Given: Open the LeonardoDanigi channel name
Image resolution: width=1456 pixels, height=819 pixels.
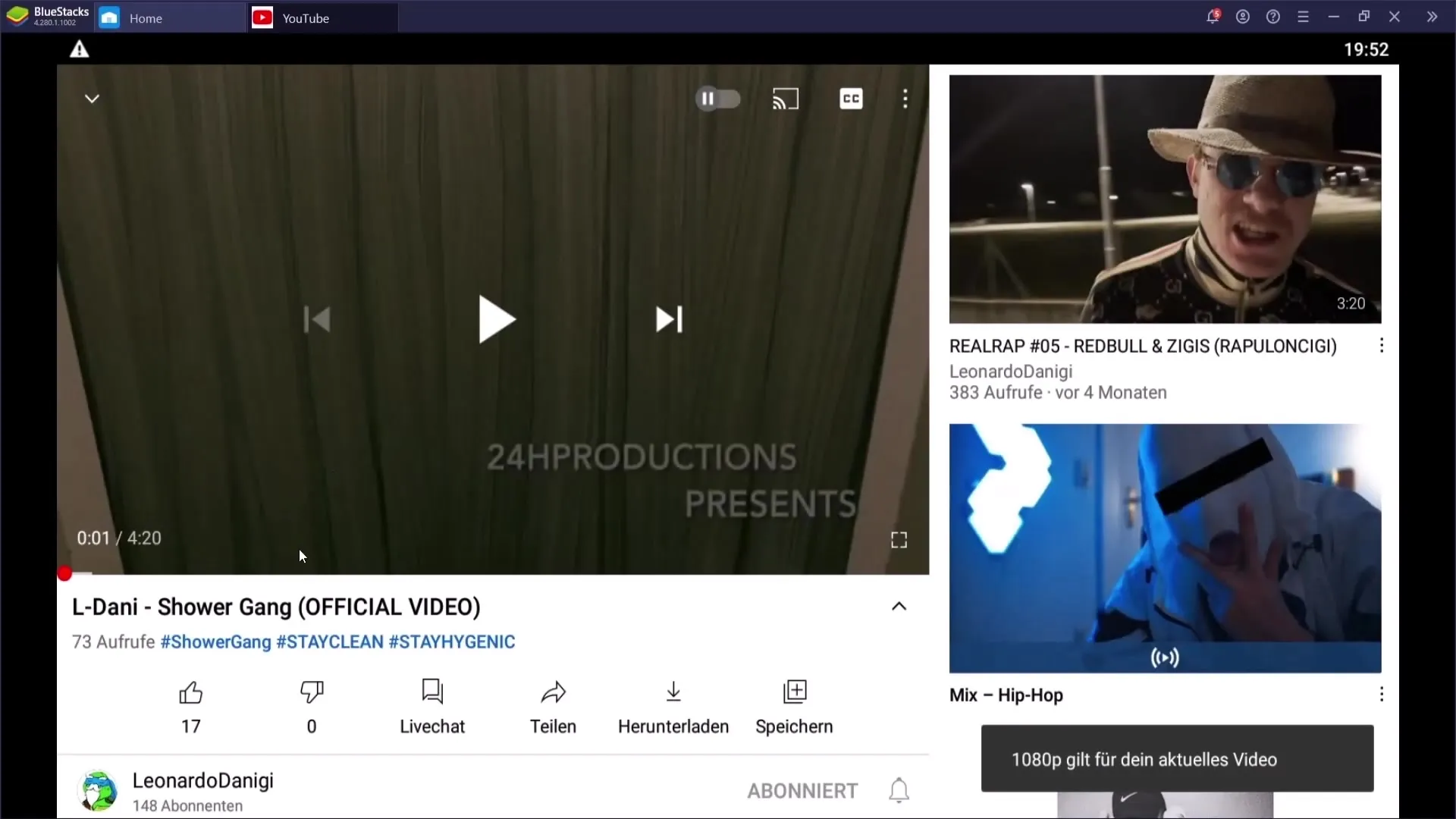Looking at the screenshot, I should (x=203, y=780).
